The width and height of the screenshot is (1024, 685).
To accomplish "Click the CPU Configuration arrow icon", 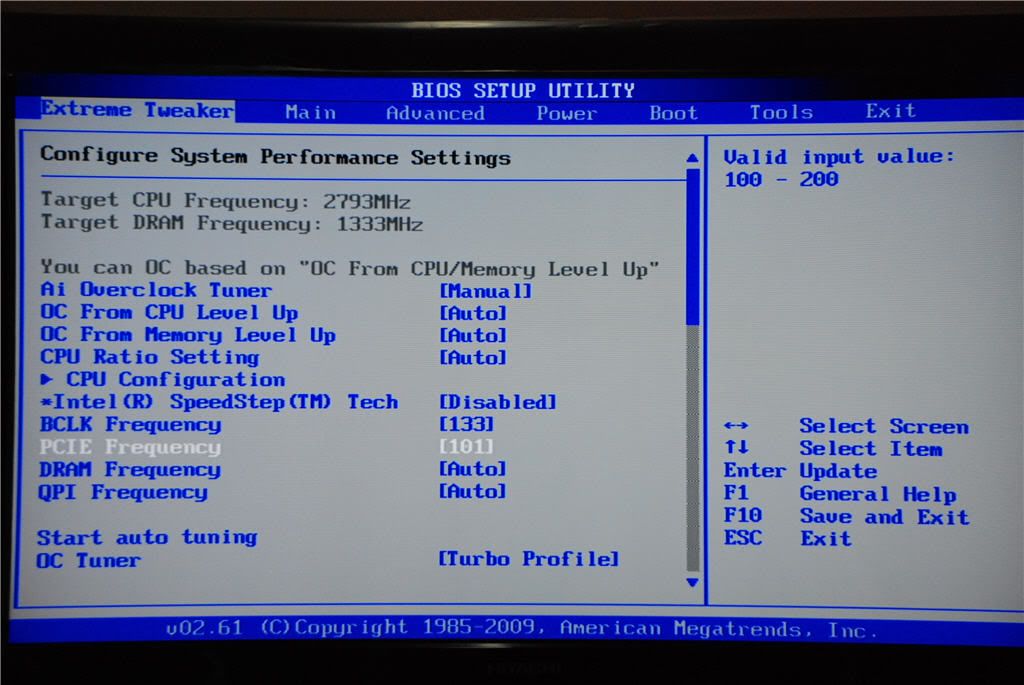I will coord(48,380).
